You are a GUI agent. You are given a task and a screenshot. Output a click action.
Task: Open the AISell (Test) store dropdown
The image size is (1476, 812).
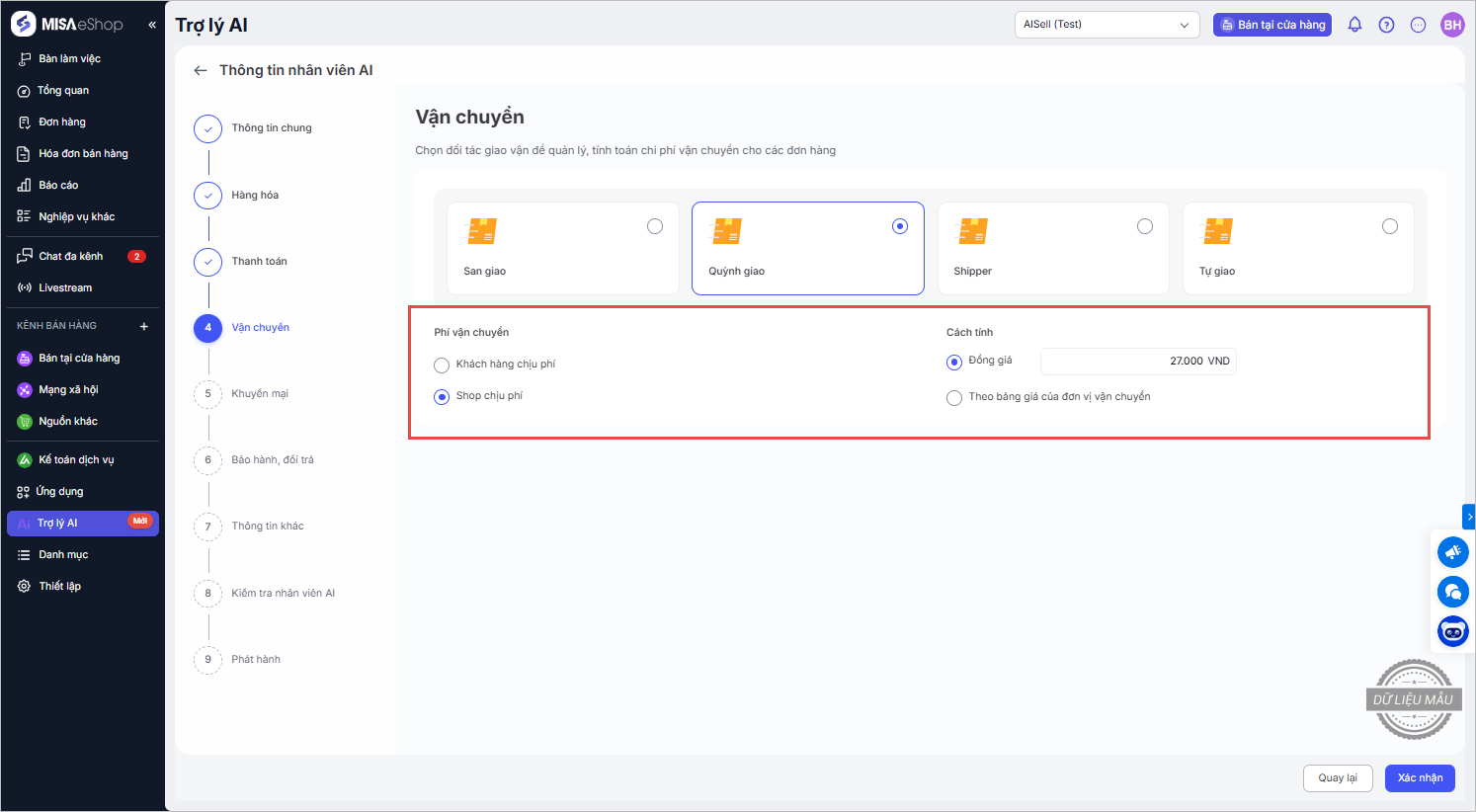(1107, 25)
